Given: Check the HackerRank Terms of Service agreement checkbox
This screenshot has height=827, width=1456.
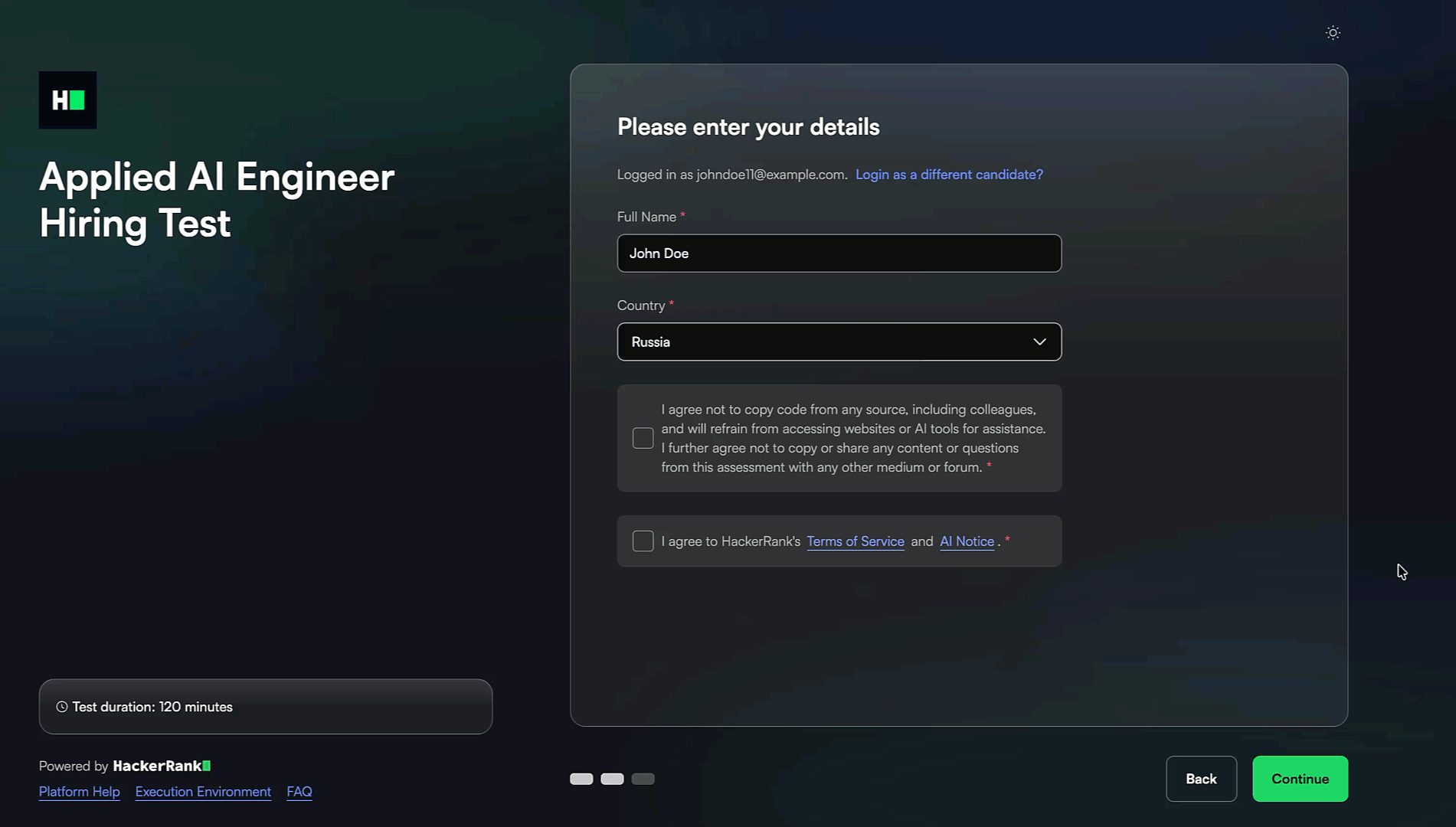Looking at the screenshot, I should coord(643,541).
